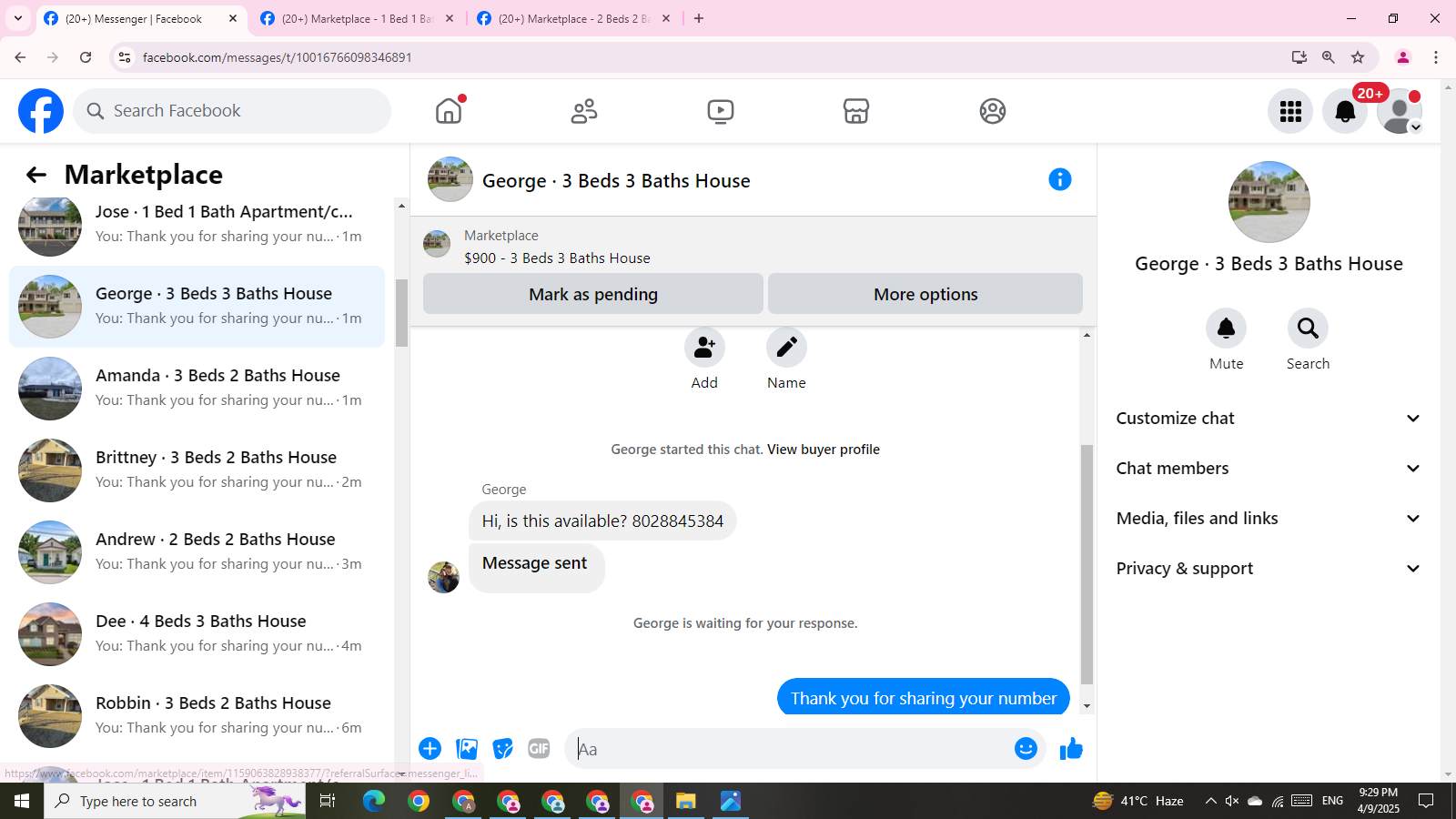This screenshot has width=1456, height=819.
Task: Click the Name pencil icon
Action: (786, 348)
